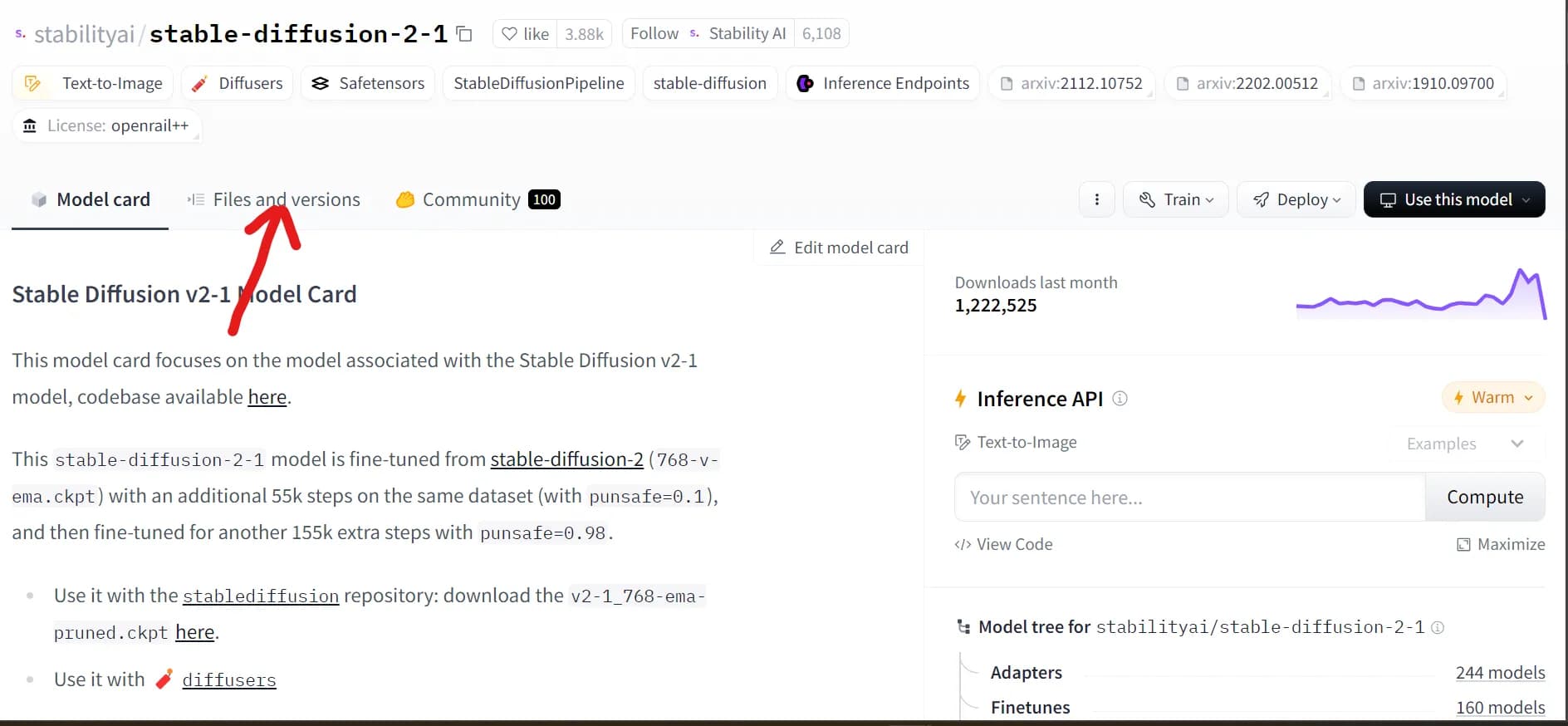Click the Inference Endpoints tag

click(883, 83)
